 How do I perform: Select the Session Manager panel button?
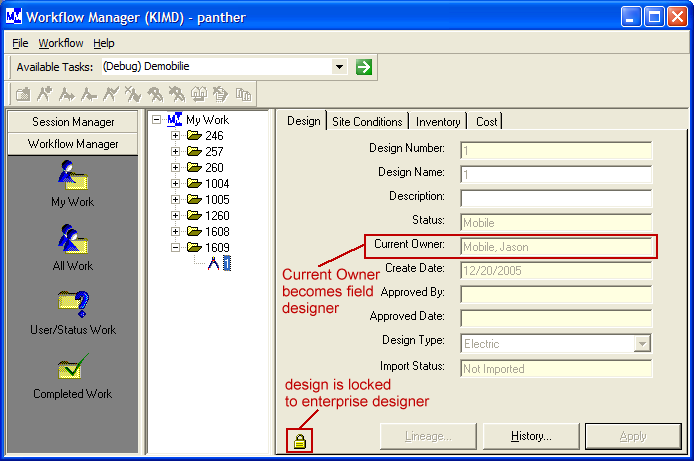pyautogui.click(x=72, y=122)
